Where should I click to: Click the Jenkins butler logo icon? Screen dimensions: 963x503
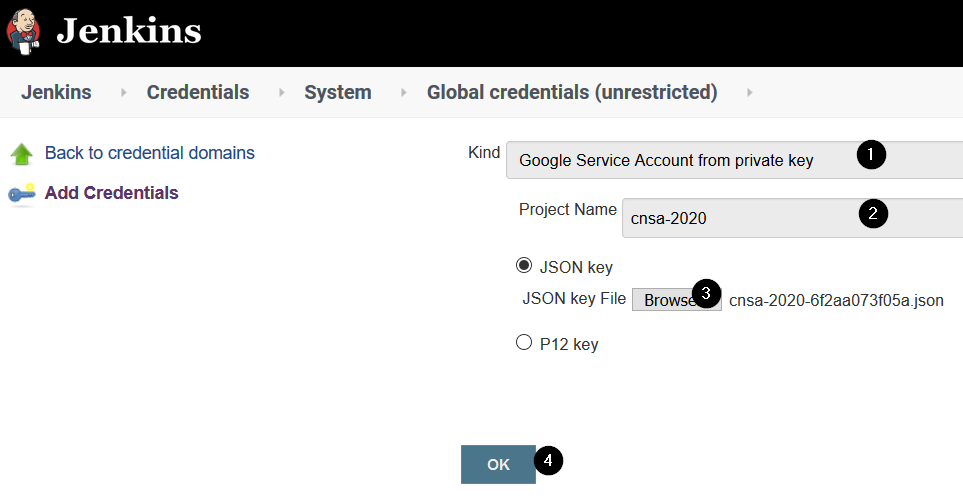click(23, 32)
